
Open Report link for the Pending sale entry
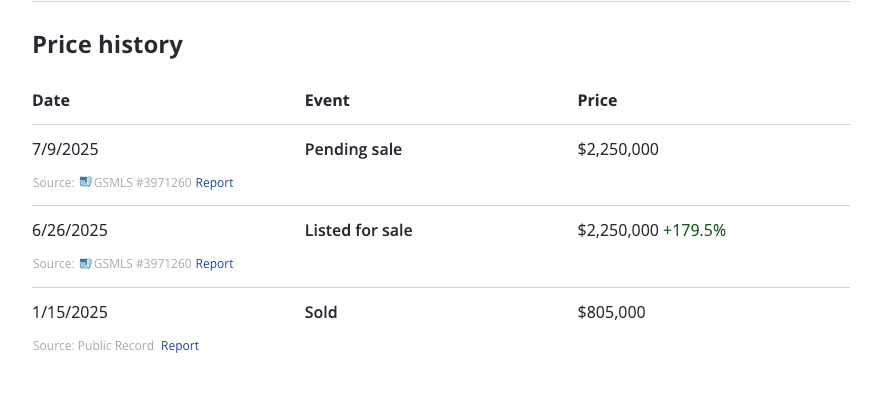click(x=214, y=182)
